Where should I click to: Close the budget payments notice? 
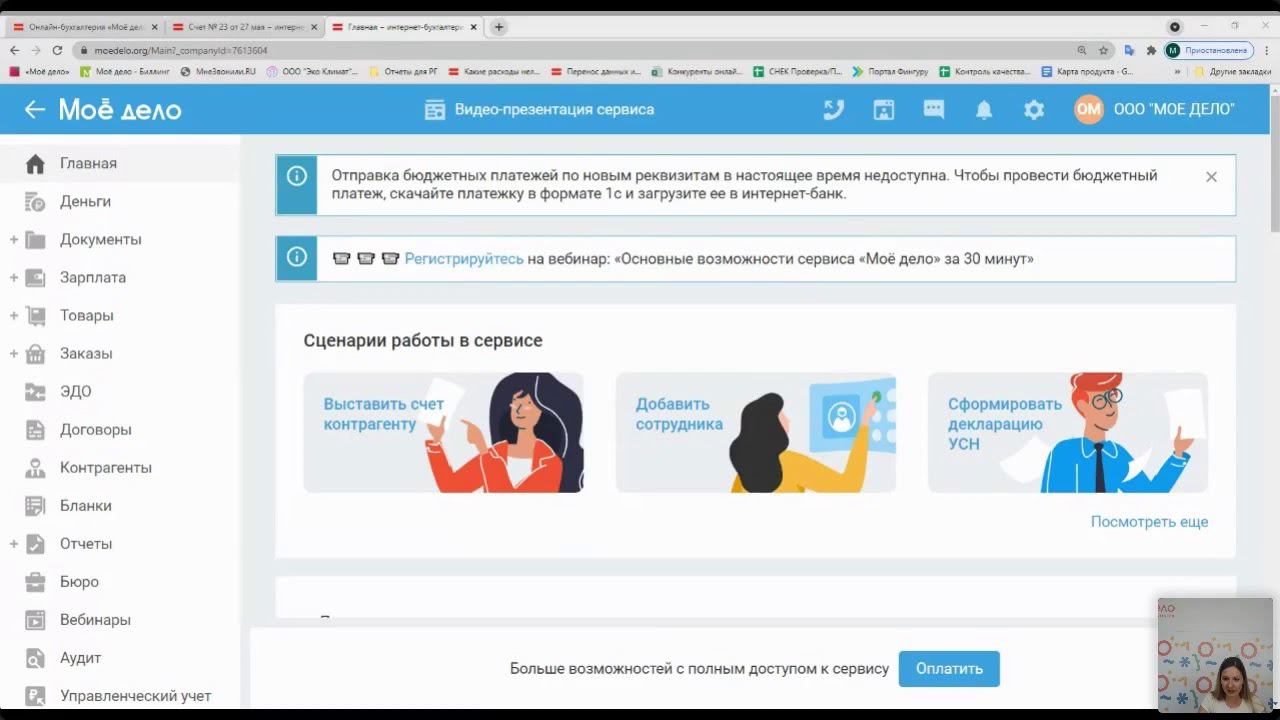click(1211, 177)
